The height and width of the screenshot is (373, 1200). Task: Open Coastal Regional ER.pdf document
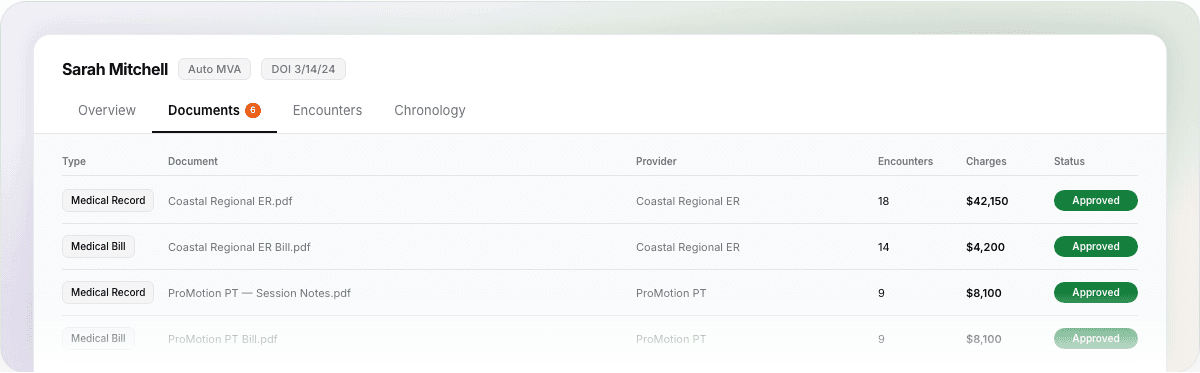click(230, 201)
